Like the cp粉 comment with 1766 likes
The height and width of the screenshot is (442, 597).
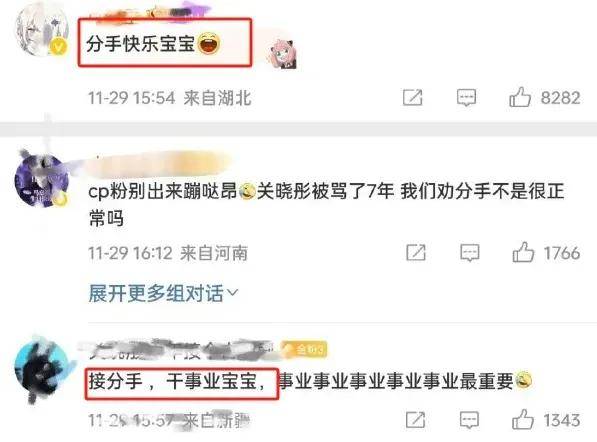(x=523, y=252)
